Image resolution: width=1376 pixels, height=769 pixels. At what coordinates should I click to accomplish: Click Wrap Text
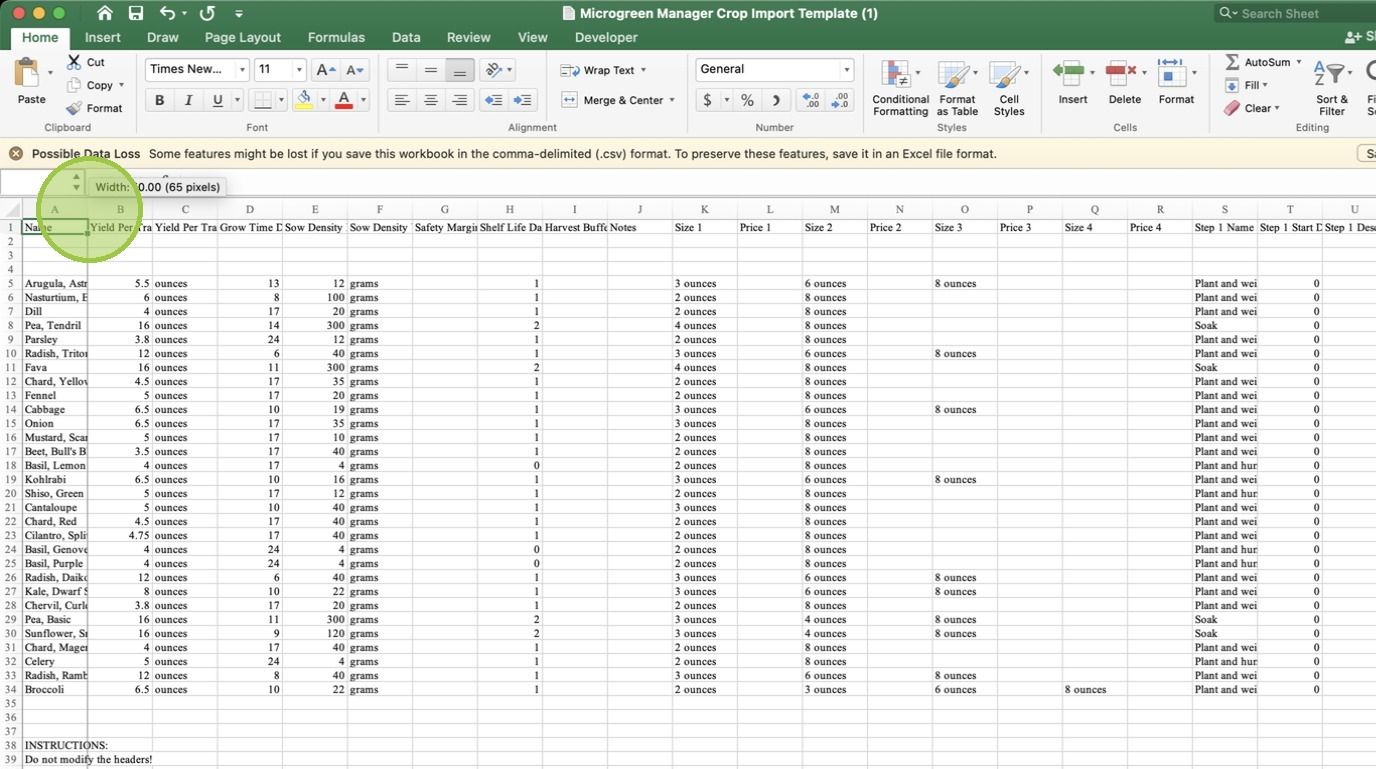point(604,70)
